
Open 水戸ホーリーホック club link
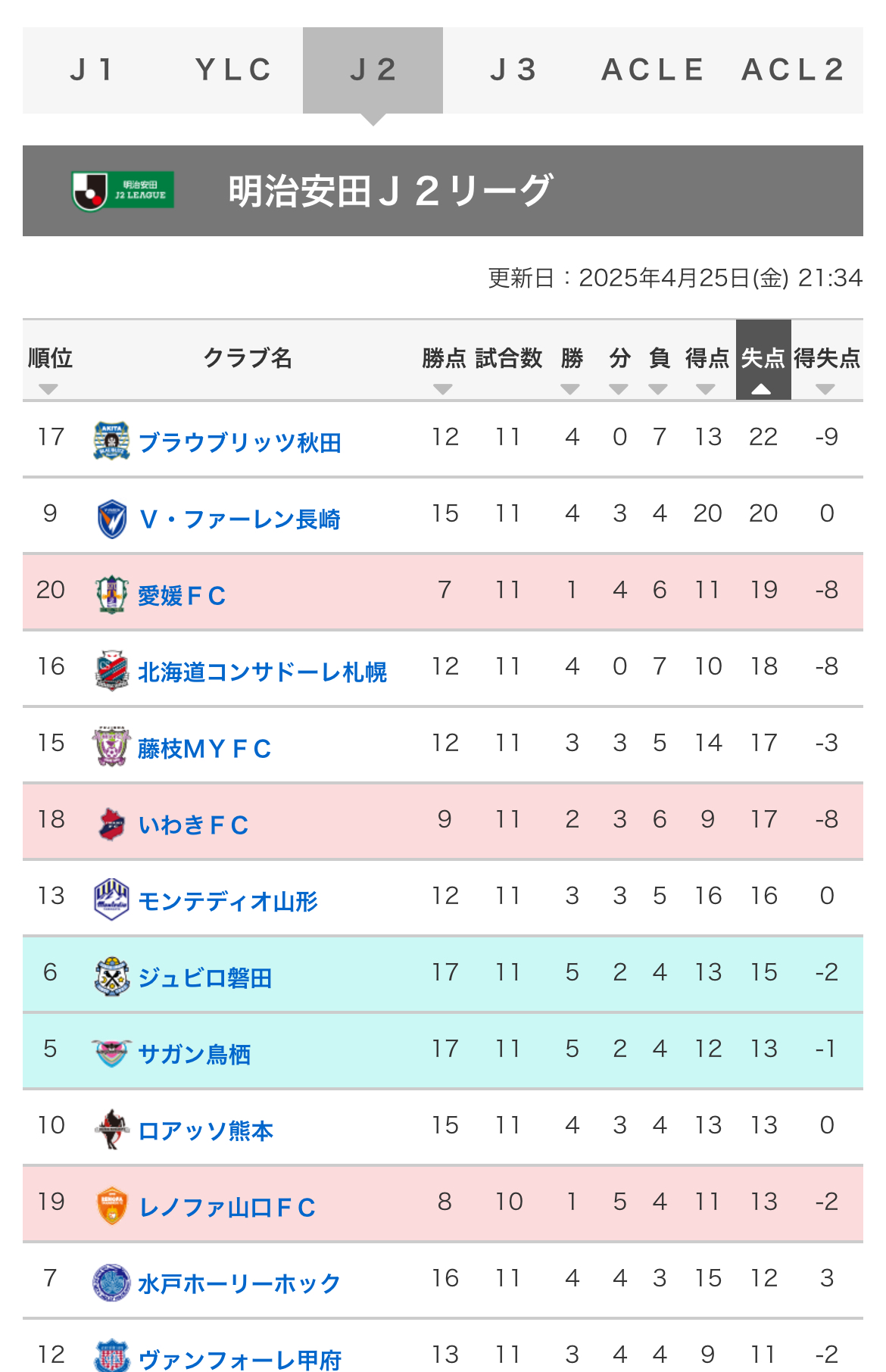(239, 1283)
